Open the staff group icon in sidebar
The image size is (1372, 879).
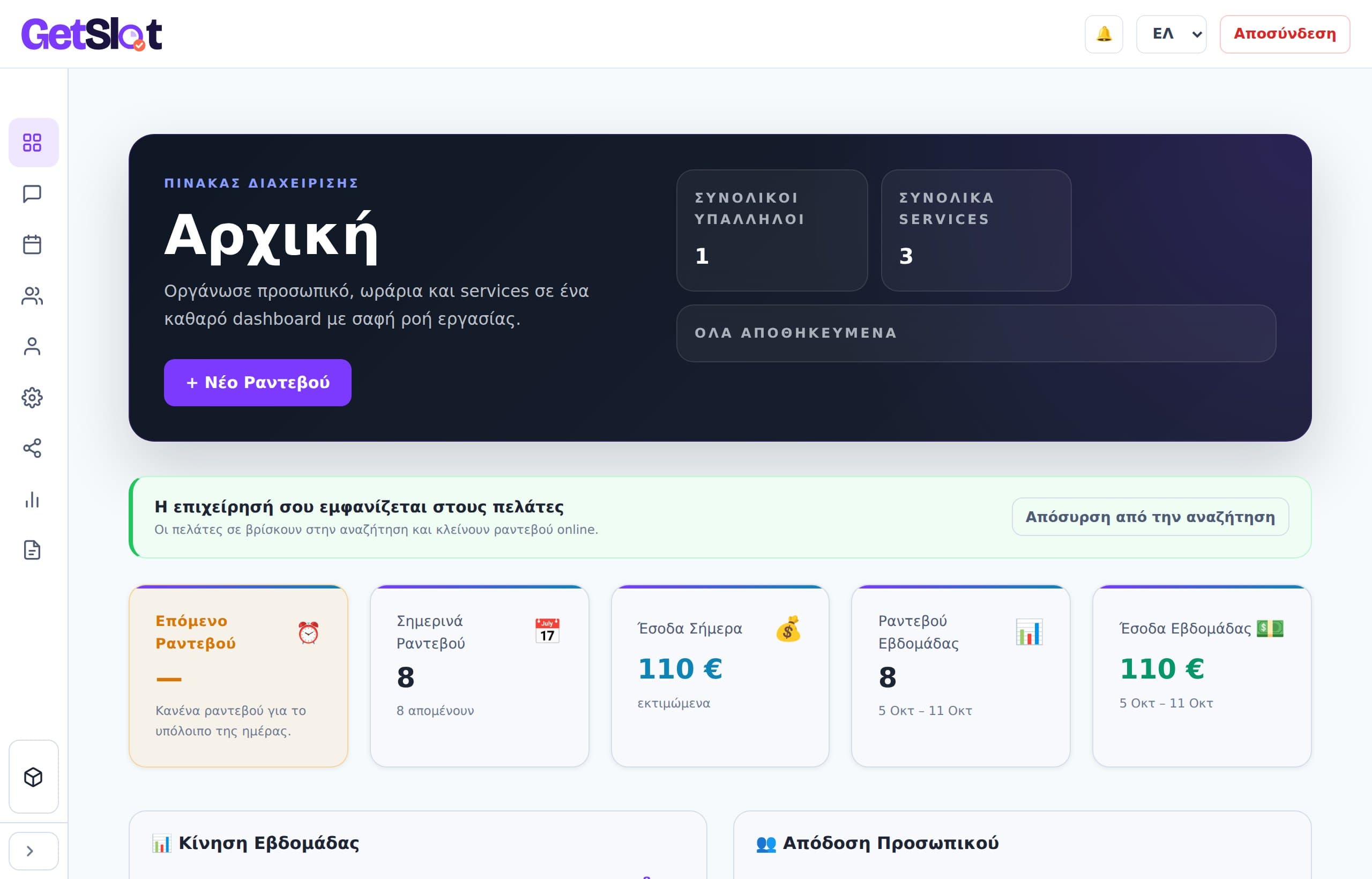tap(33, 296)
